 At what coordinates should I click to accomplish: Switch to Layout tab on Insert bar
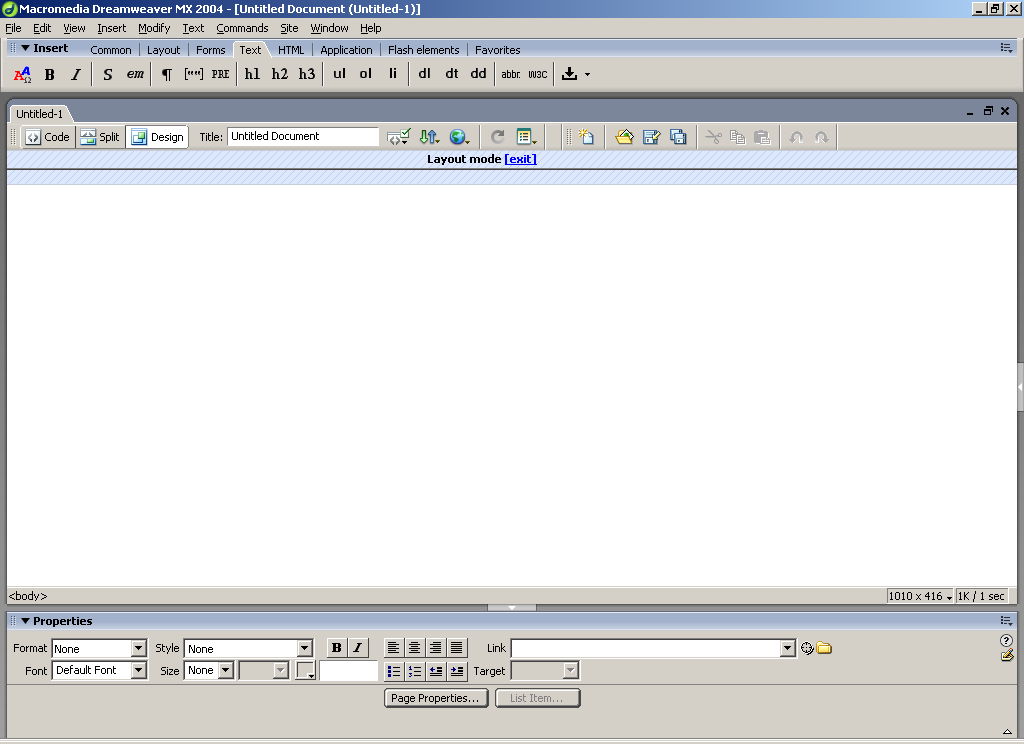coord(163,50)
